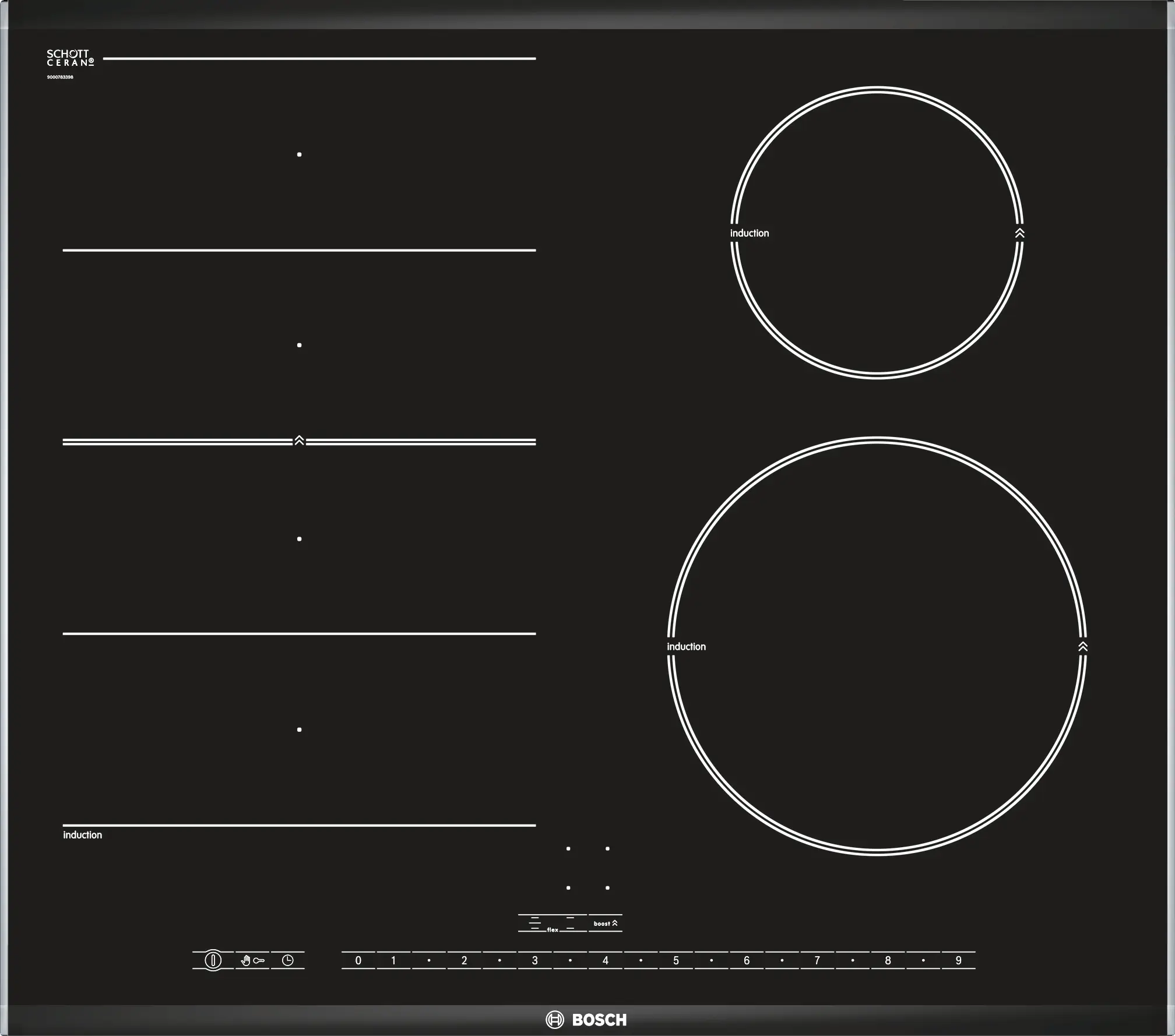Set power level to 7

pos(817,960)
